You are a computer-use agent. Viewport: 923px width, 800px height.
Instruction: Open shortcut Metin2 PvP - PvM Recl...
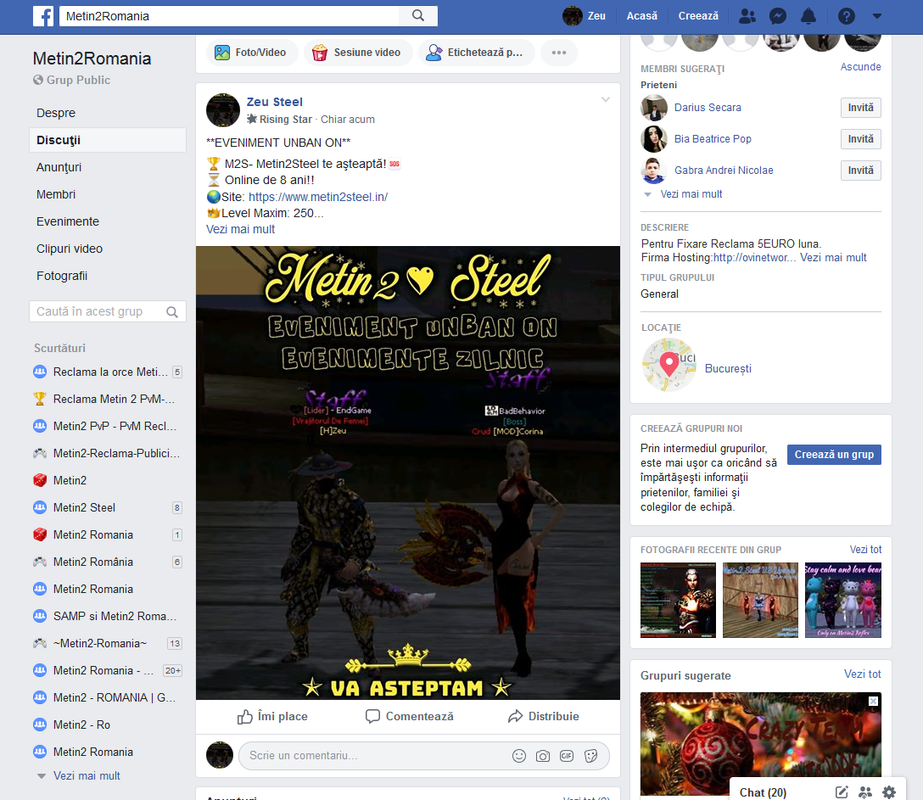tap(108, 426)
